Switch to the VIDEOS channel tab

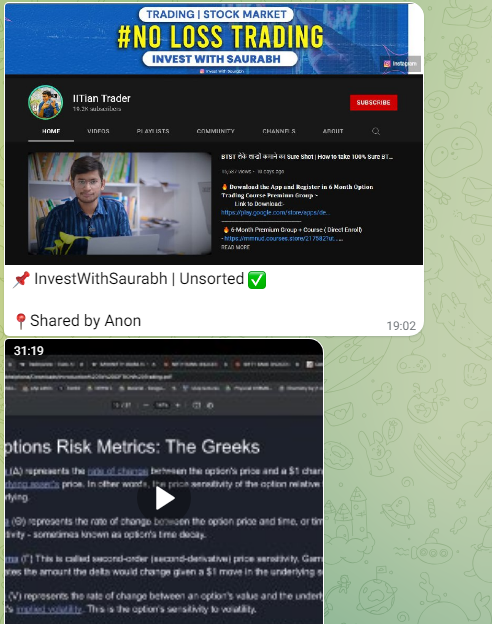pos(98,131)
